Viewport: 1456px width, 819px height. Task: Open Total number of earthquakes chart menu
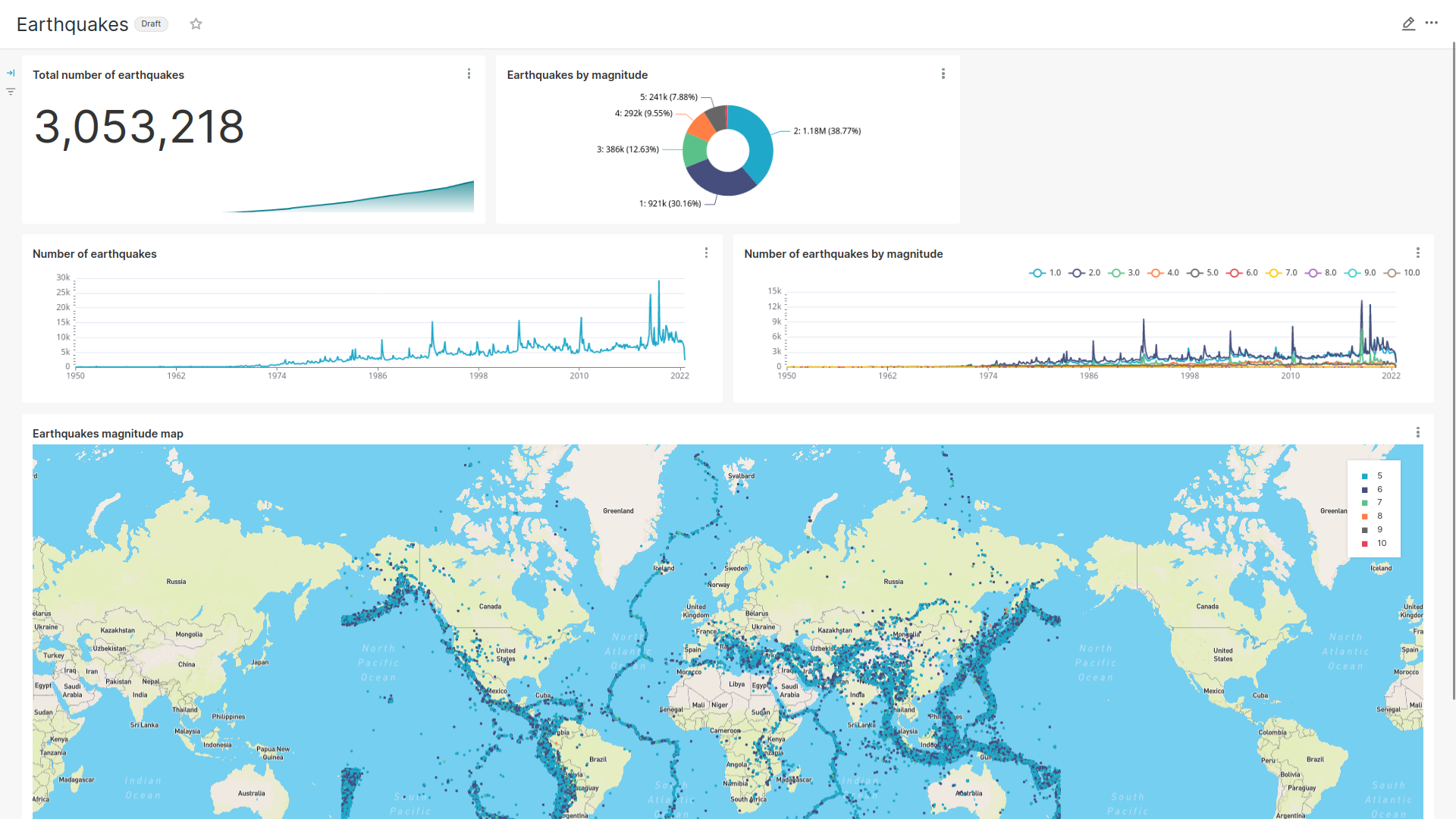(x=469, y=74)
